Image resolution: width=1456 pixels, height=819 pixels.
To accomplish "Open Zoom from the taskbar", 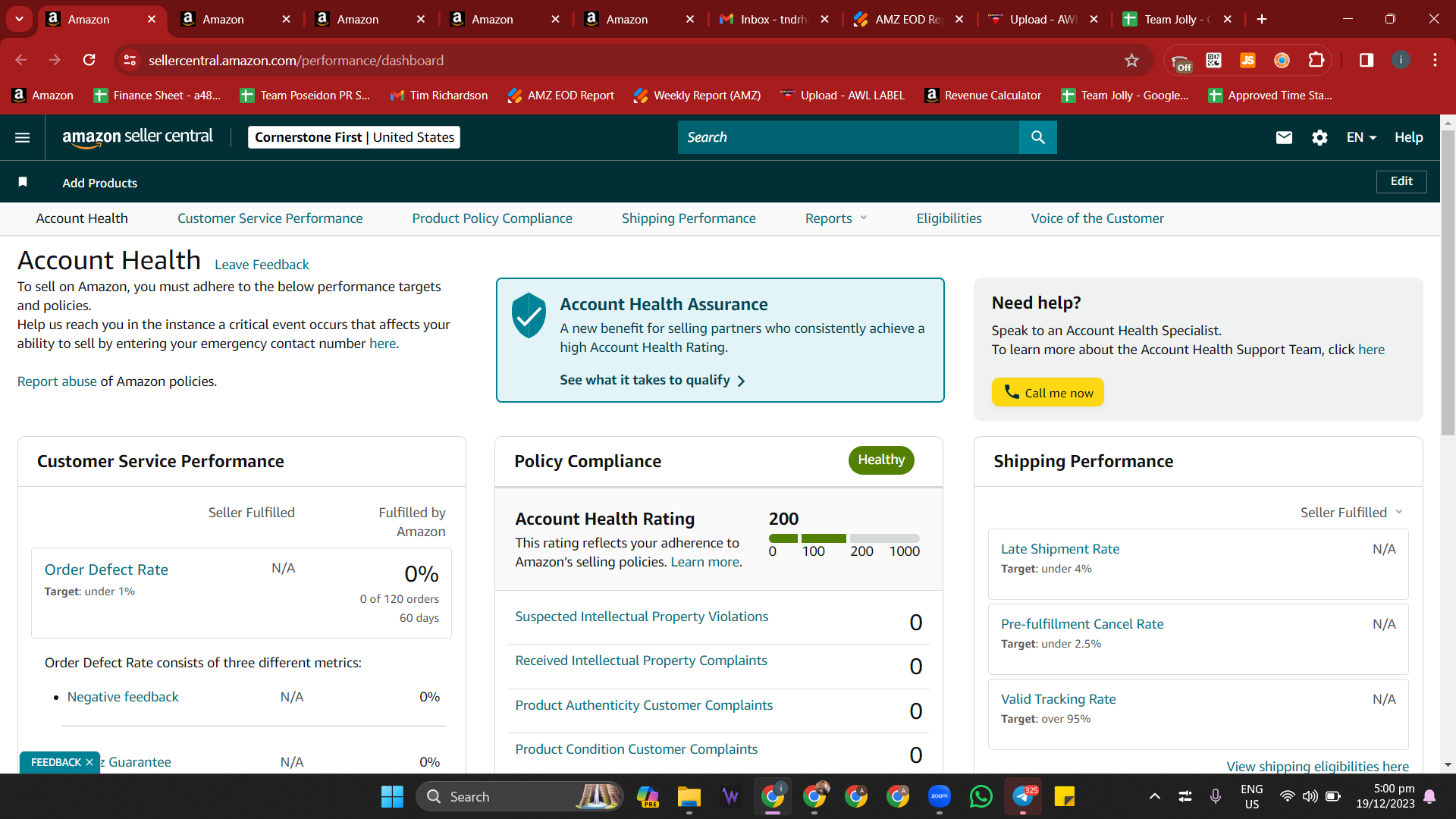I will tap(940, 797).
